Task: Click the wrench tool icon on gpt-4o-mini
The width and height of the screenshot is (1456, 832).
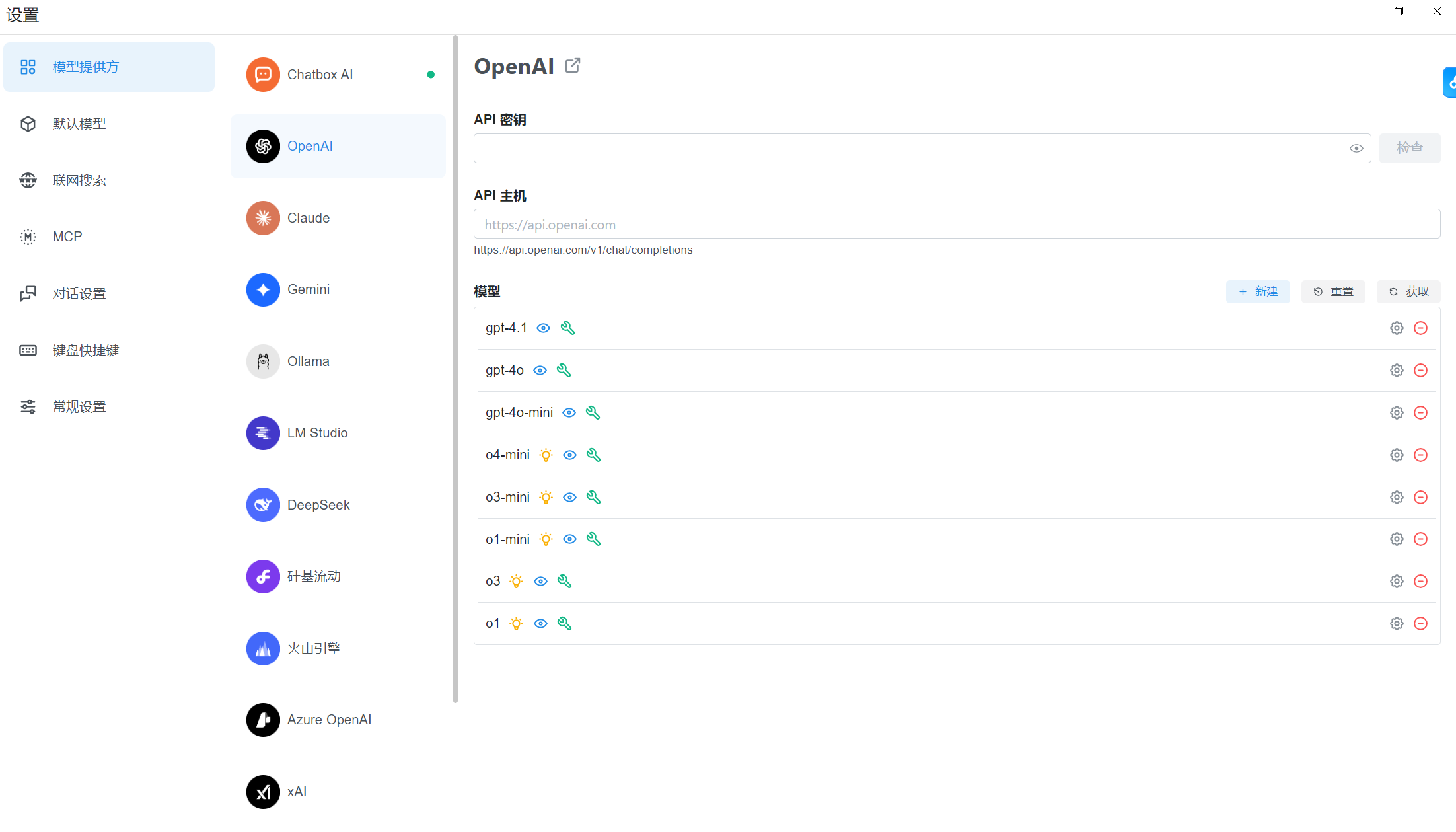Action: pyautogui.click(x=593, y=413)
